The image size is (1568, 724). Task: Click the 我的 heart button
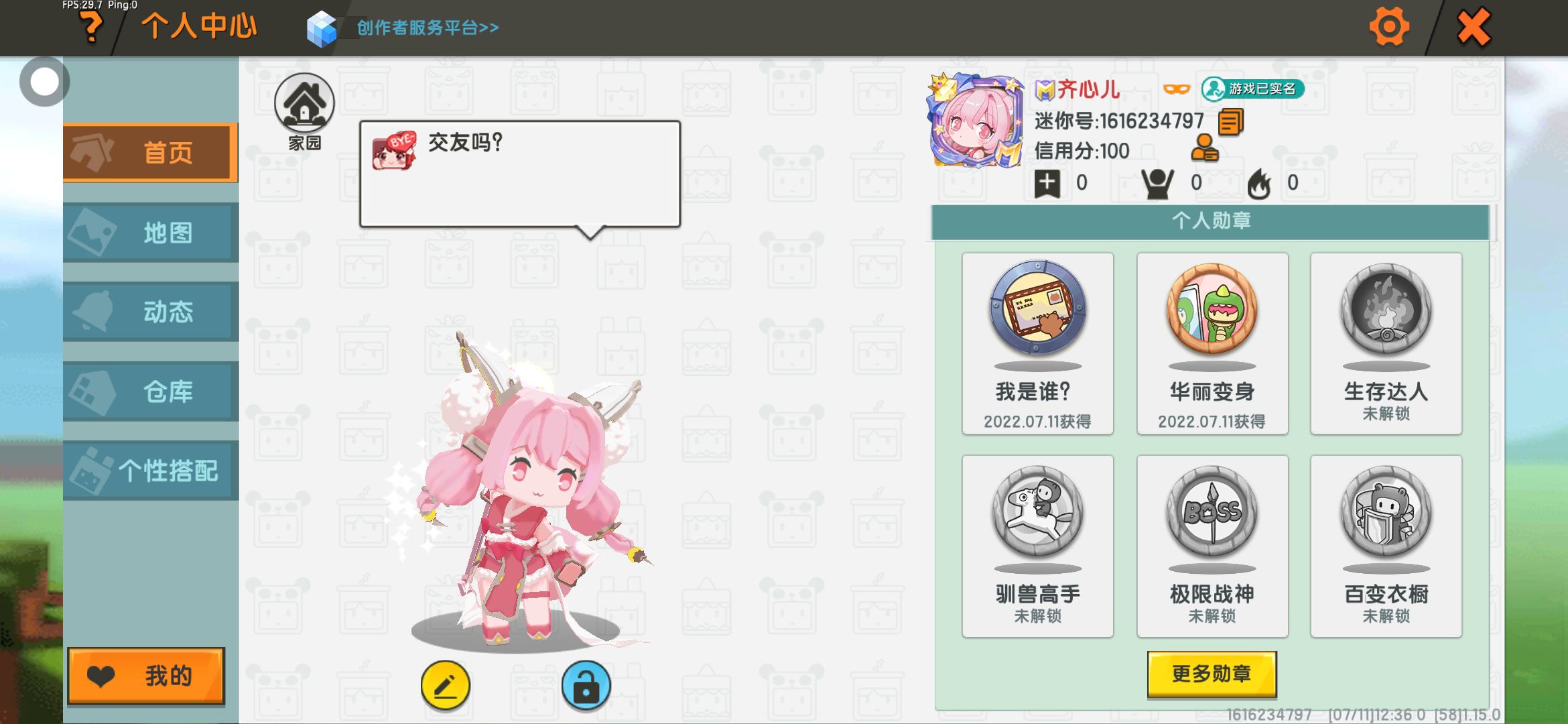(145, 676)
